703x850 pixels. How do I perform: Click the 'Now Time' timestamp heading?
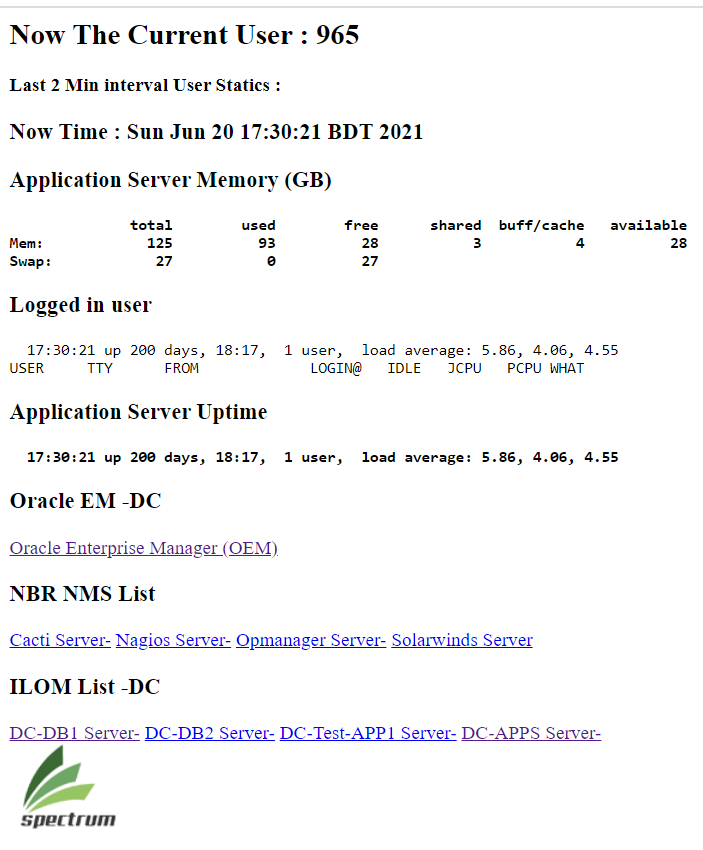point(216,132)
